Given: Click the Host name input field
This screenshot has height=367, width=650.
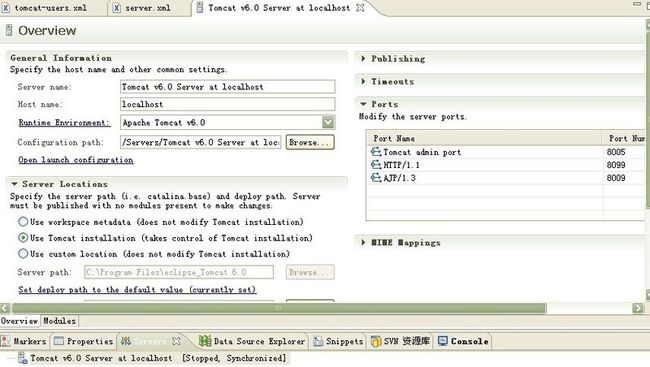Looking at the screenshot, I should click(x=227, y=104).
